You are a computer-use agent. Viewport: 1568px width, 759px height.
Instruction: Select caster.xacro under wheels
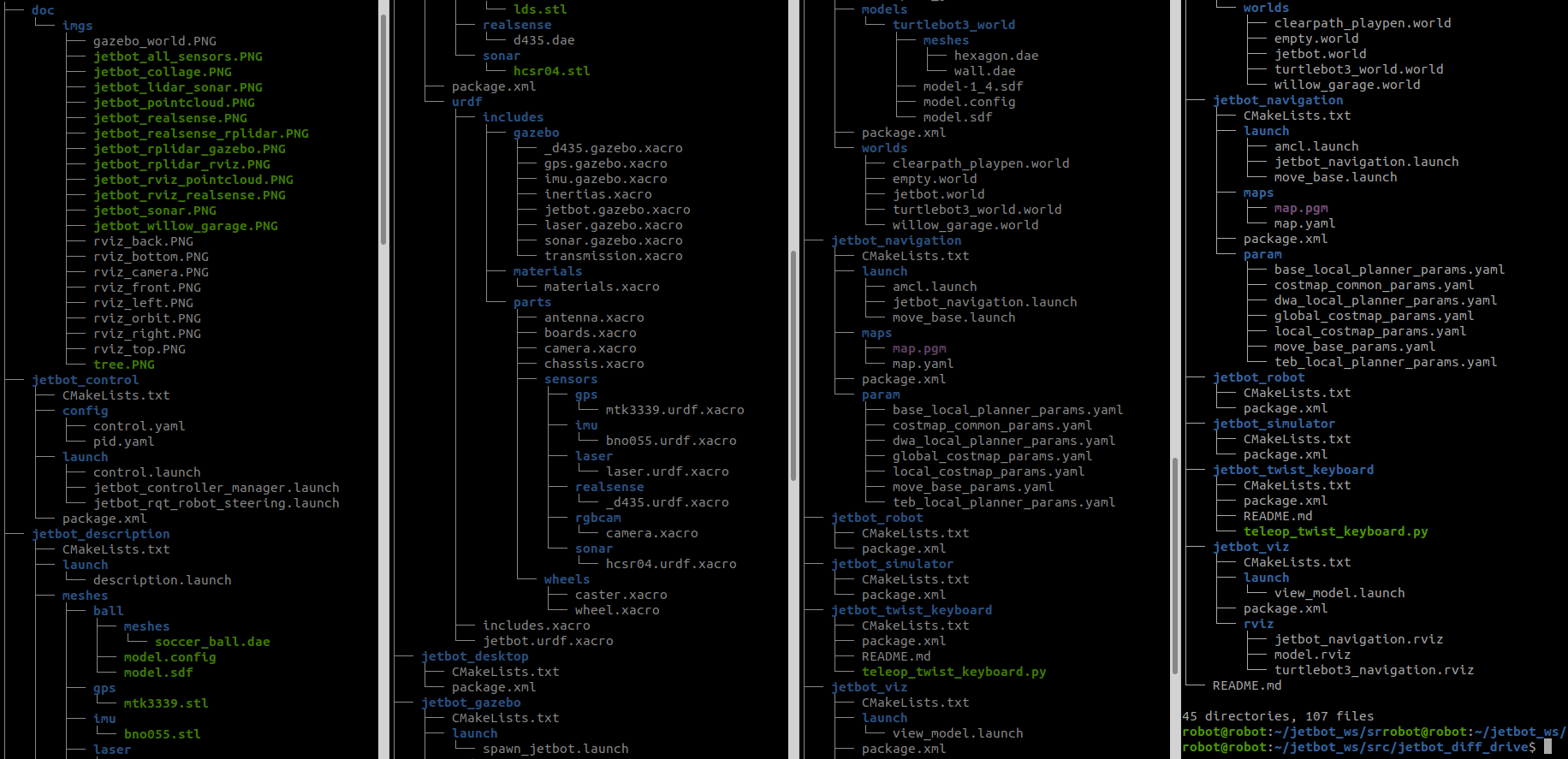(x=621, y=595)
